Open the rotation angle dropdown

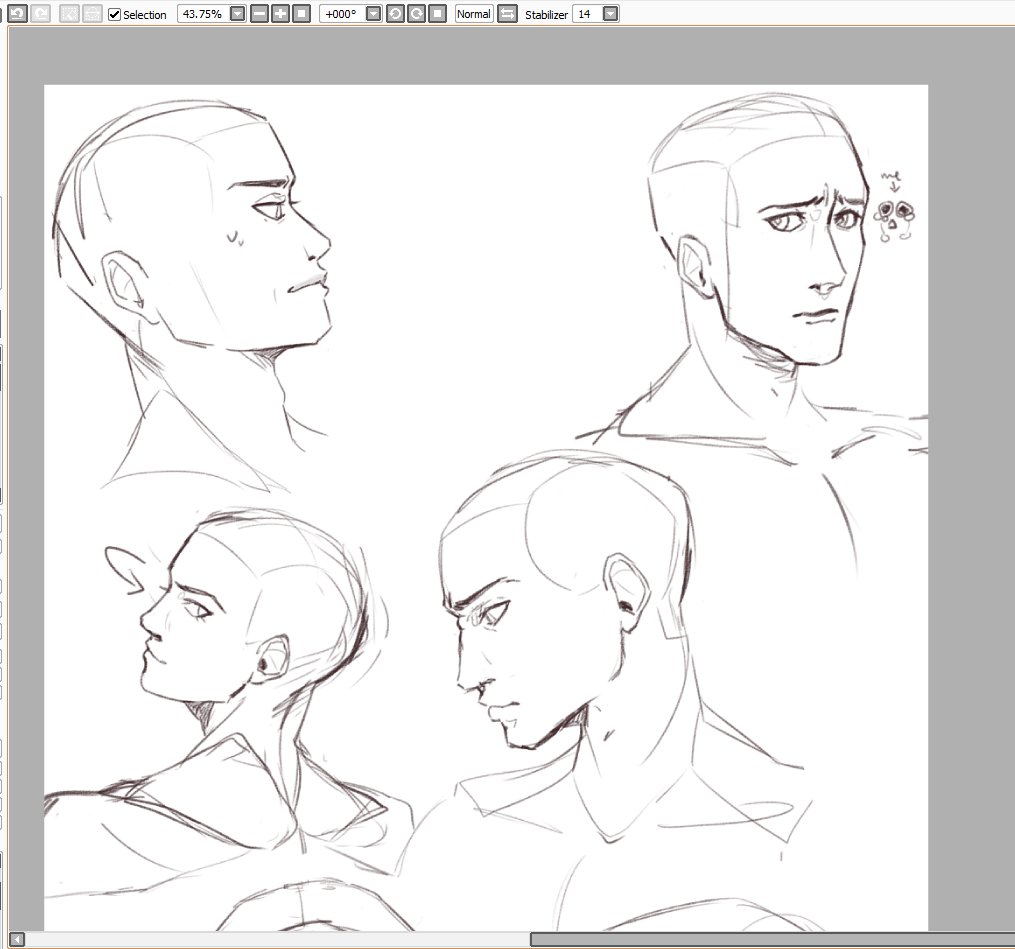point(374,14)
